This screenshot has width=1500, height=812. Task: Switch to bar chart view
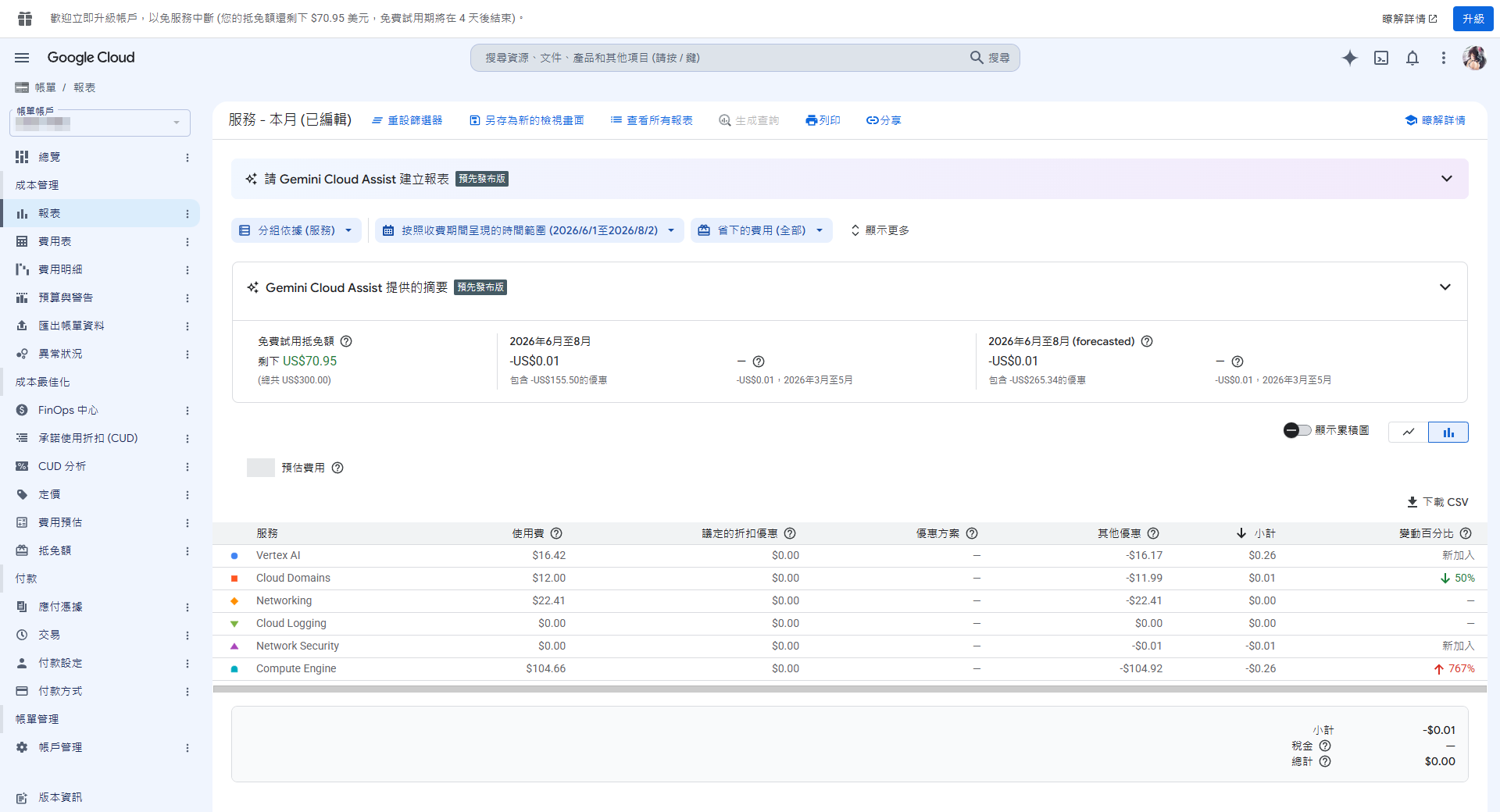(x=1448, y=432)
